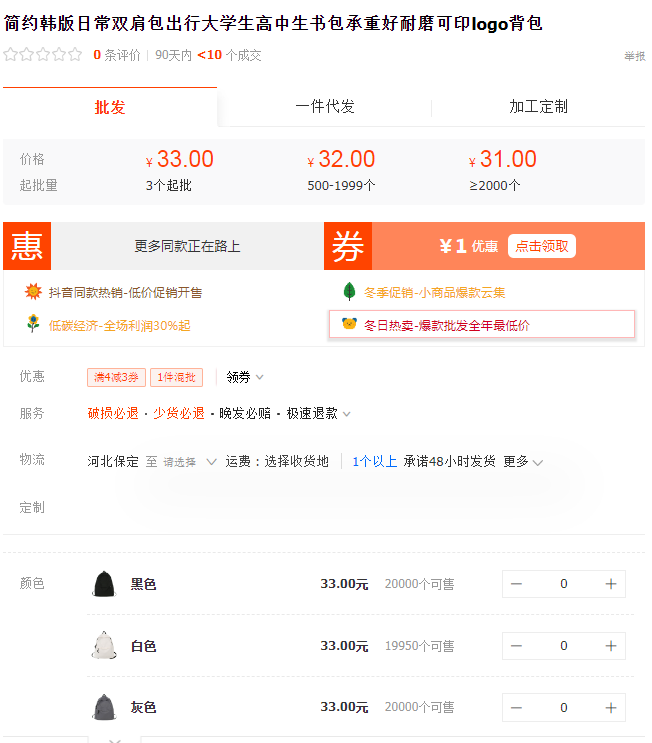Expand the service guarantees chevron after 极速退款
The width and height of the screenshot is (652, 743).
click(346, 414)
